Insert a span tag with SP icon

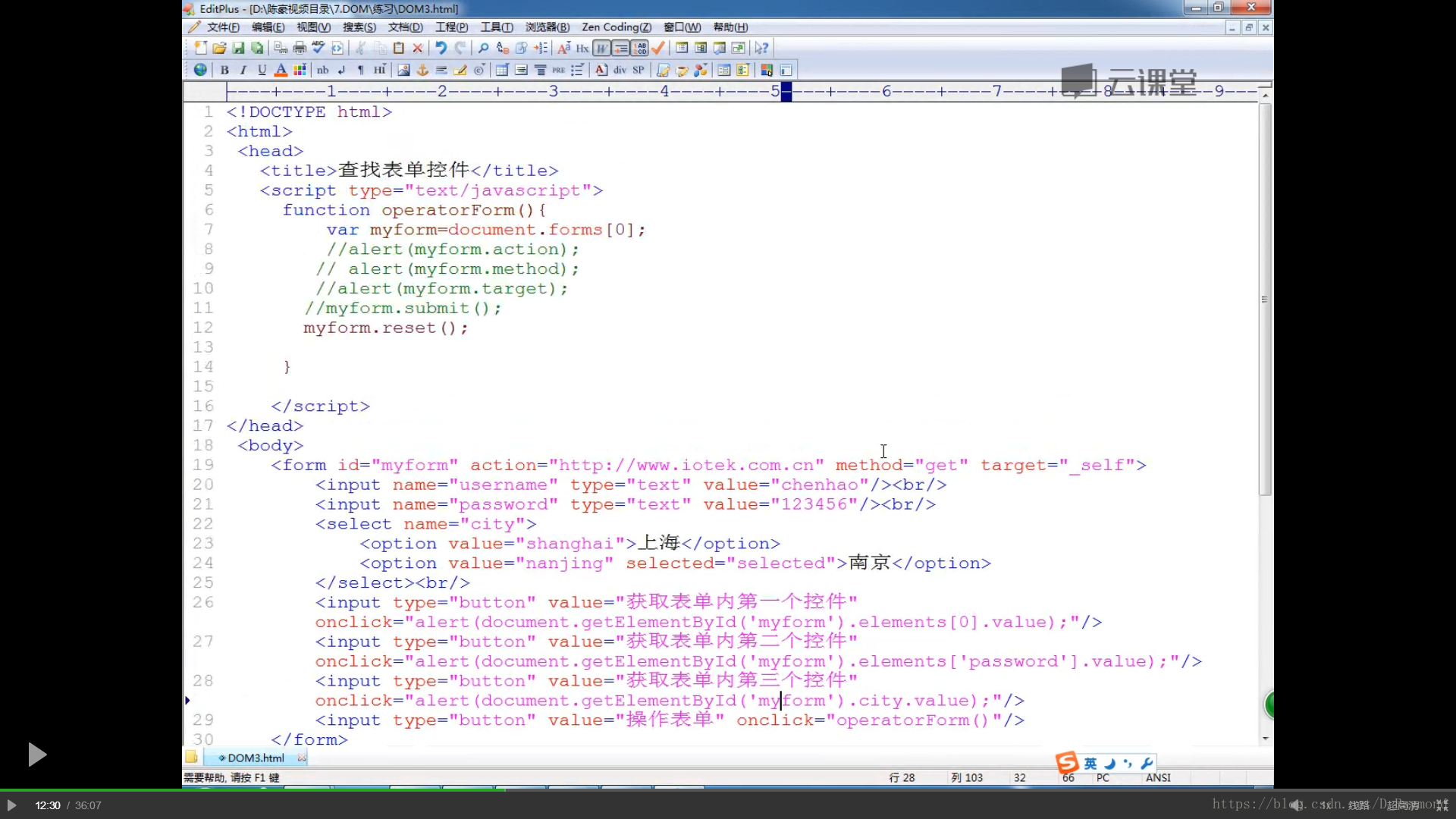click(x=639, y=70)
